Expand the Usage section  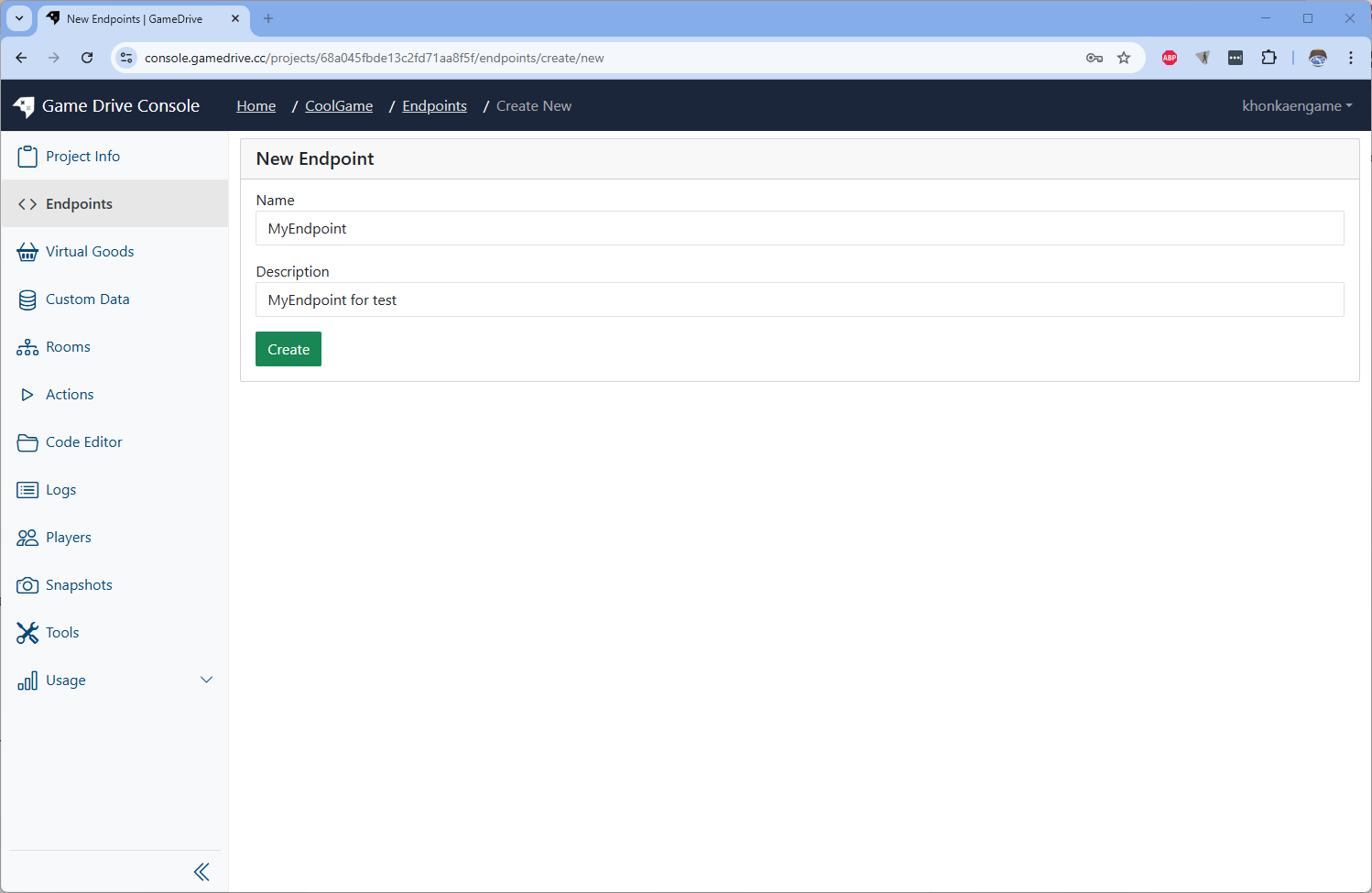click(206, 680)
